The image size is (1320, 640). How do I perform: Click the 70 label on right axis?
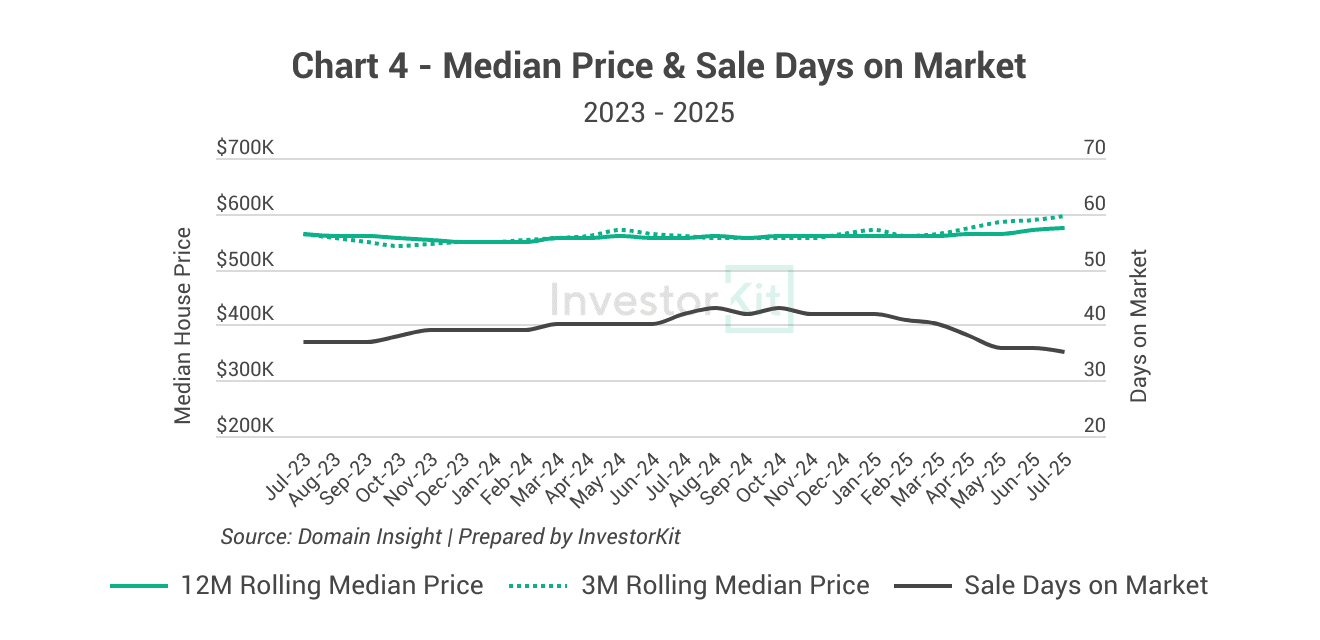tap(1095, 148)
